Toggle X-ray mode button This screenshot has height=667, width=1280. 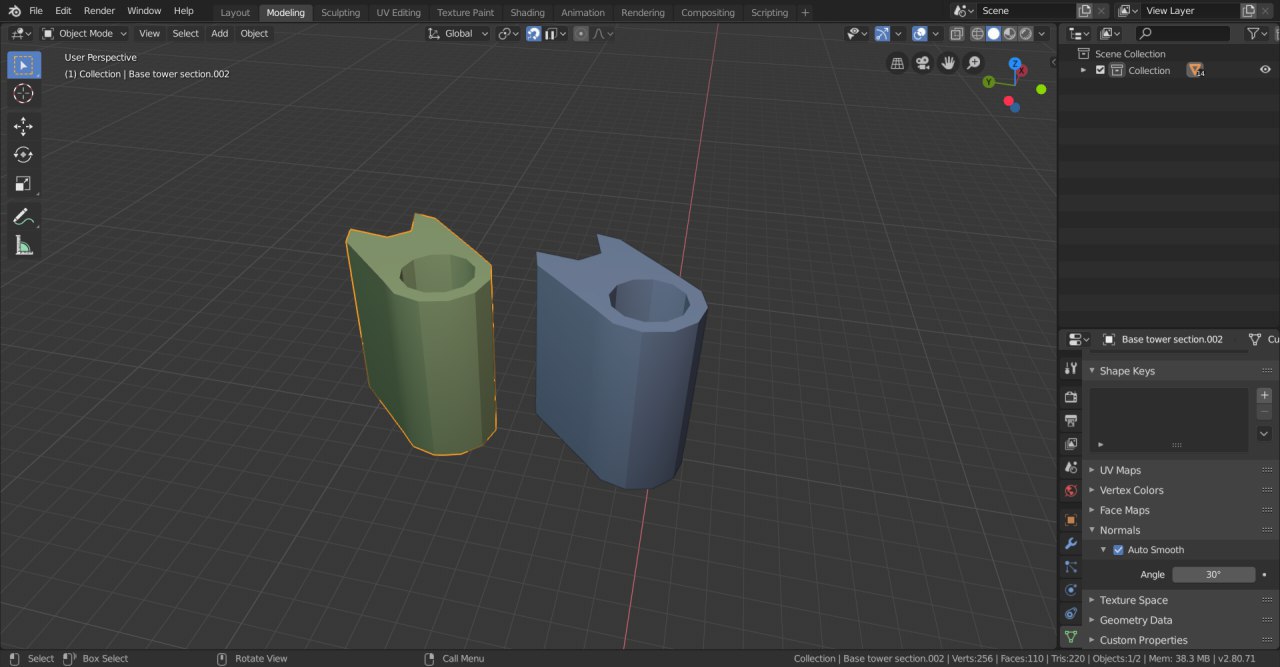[957, 33]
